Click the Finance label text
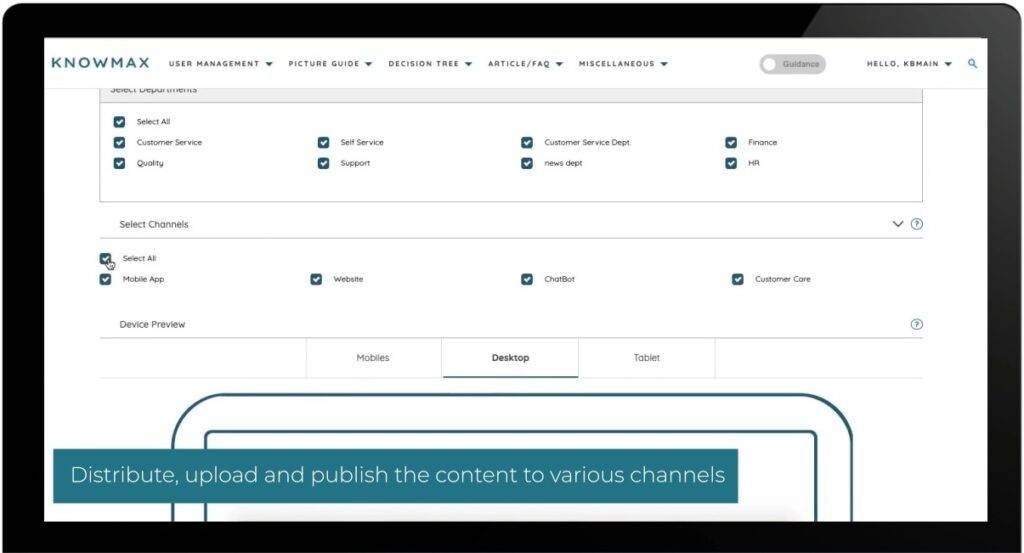The image size is (1024, 553). click(x=762, y=142)
